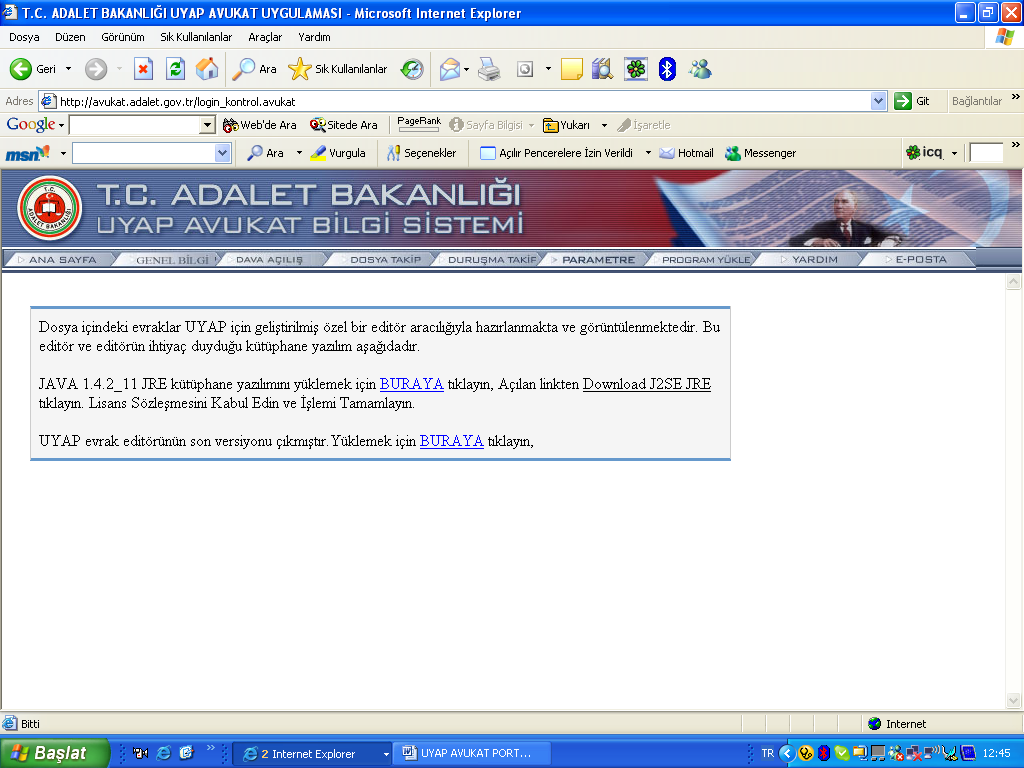
Task: Click the icq logo button
Action: point(924,152)
